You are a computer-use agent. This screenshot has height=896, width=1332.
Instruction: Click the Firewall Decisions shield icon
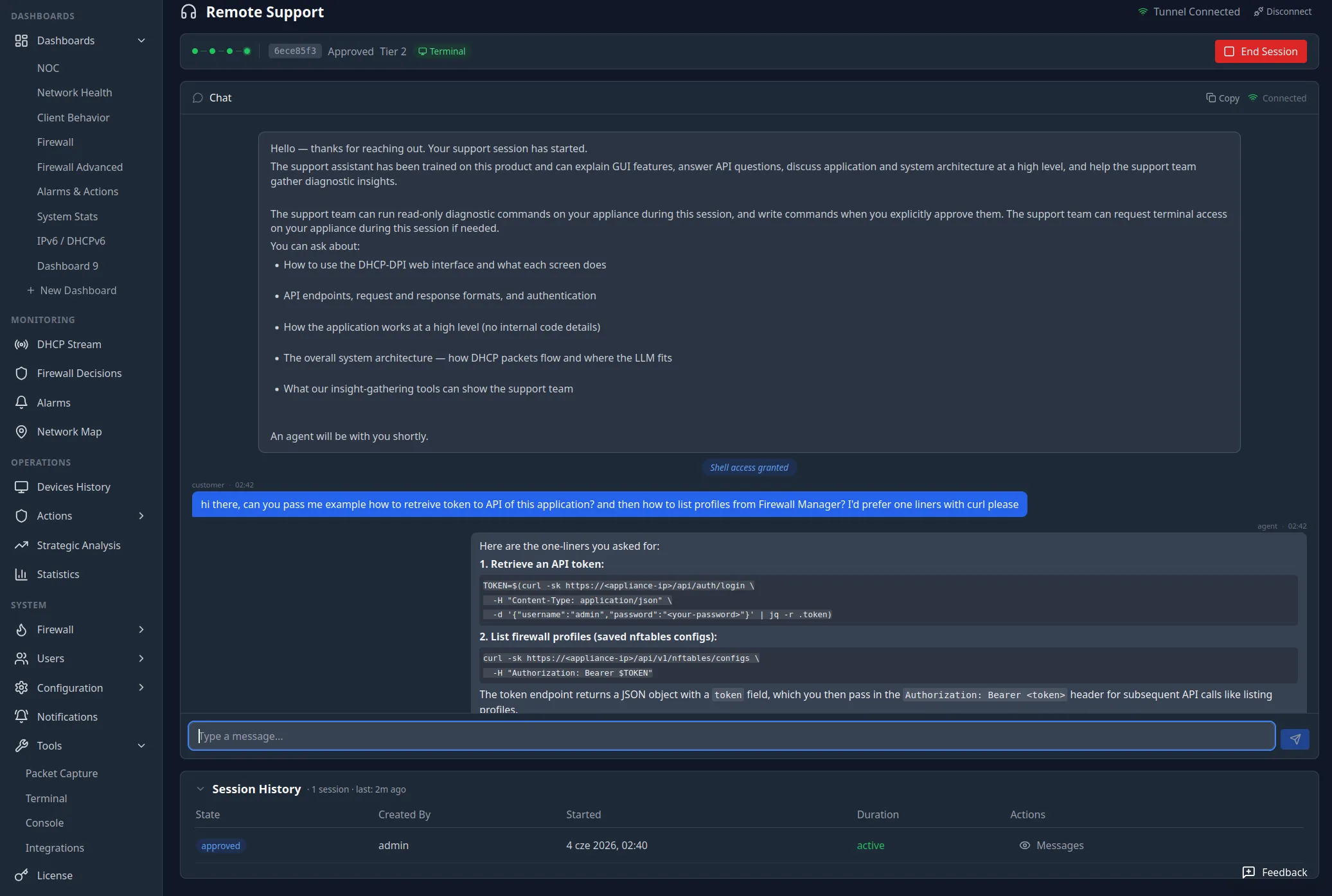coord(21,373)
